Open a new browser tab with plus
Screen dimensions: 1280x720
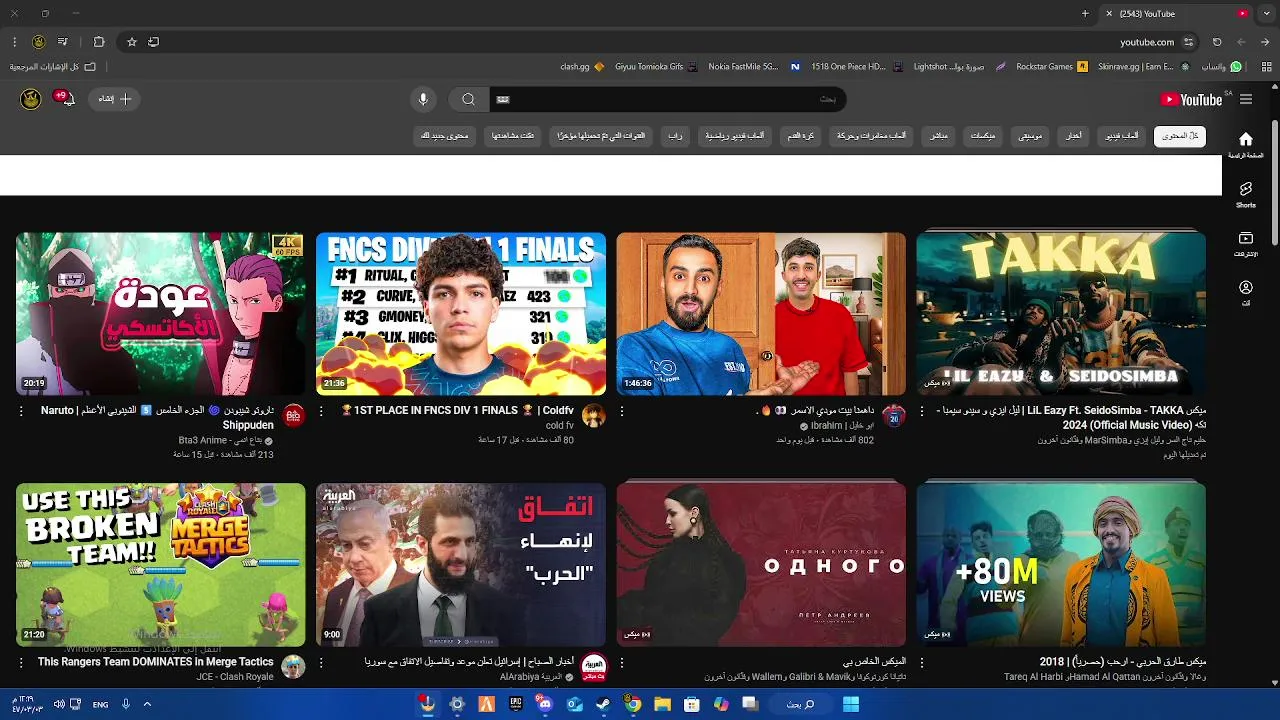click(x=1085, y=13)
